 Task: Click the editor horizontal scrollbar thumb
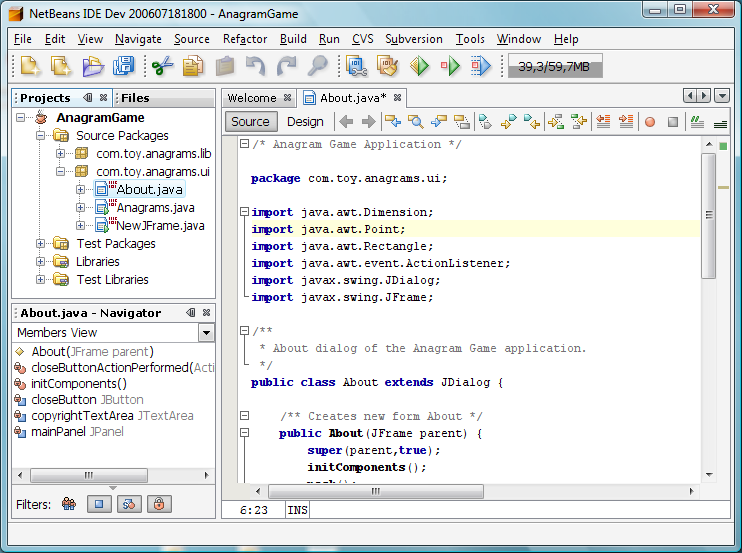tap(376, 491)
